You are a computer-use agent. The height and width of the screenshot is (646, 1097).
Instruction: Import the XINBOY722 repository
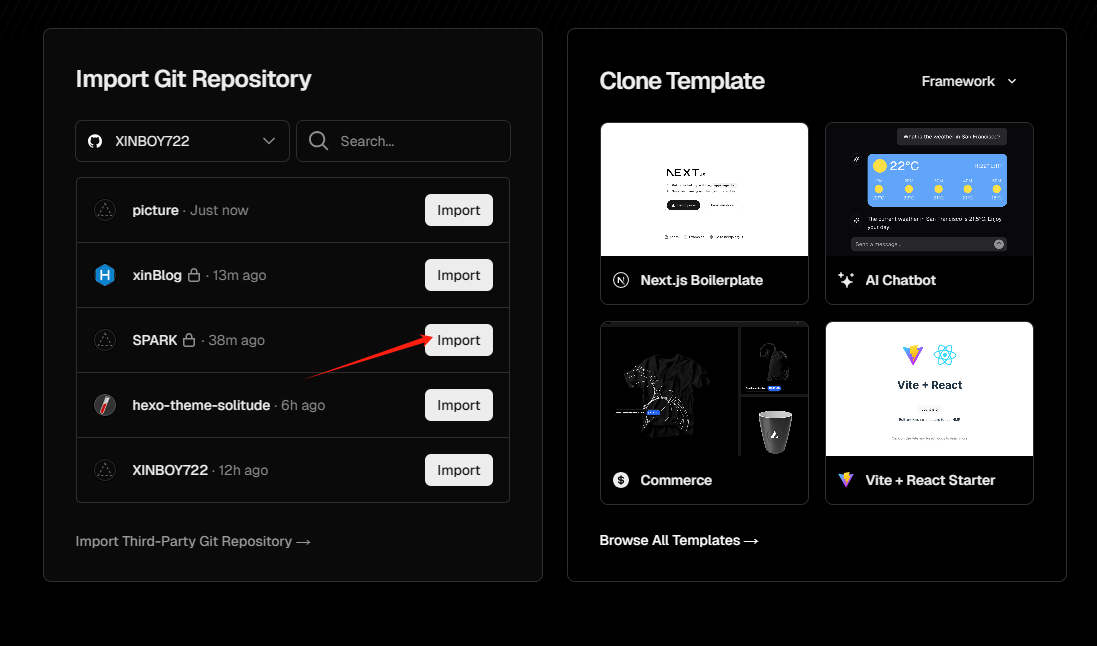(x=459, y=470)
